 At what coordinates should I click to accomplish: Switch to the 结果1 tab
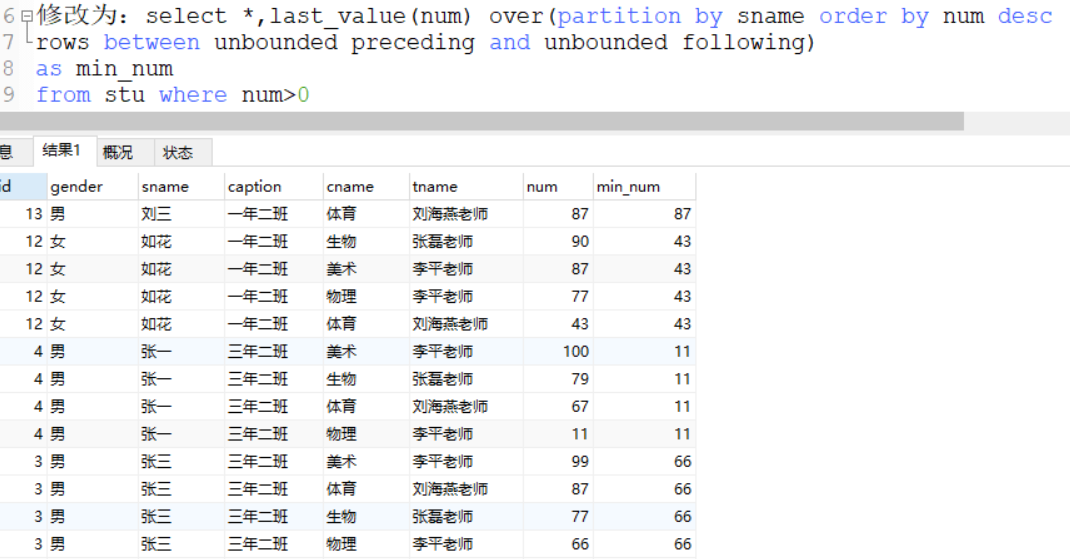tap(64, 151)
